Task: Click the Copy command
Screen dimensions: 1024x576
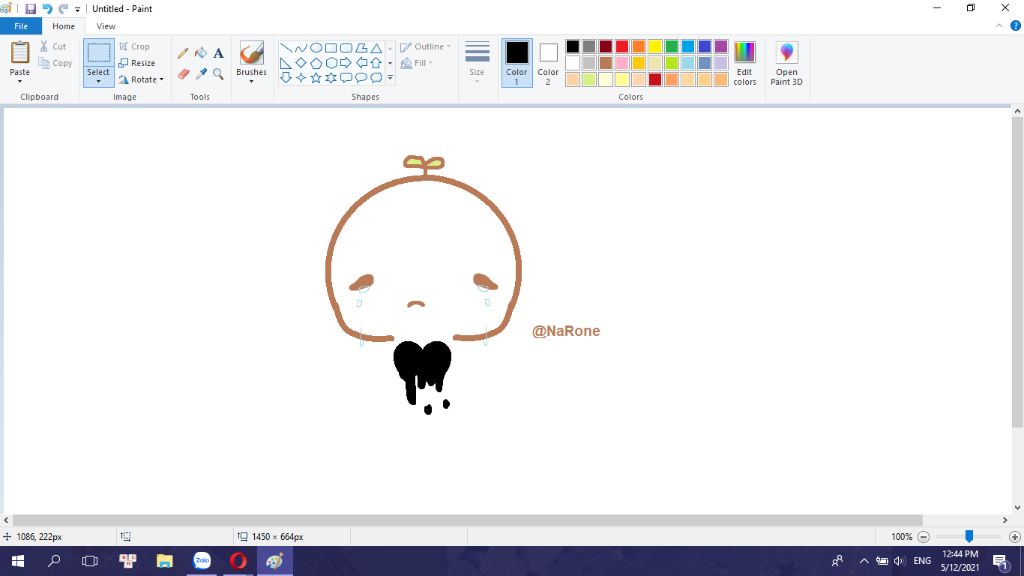Action: [55, 63]
